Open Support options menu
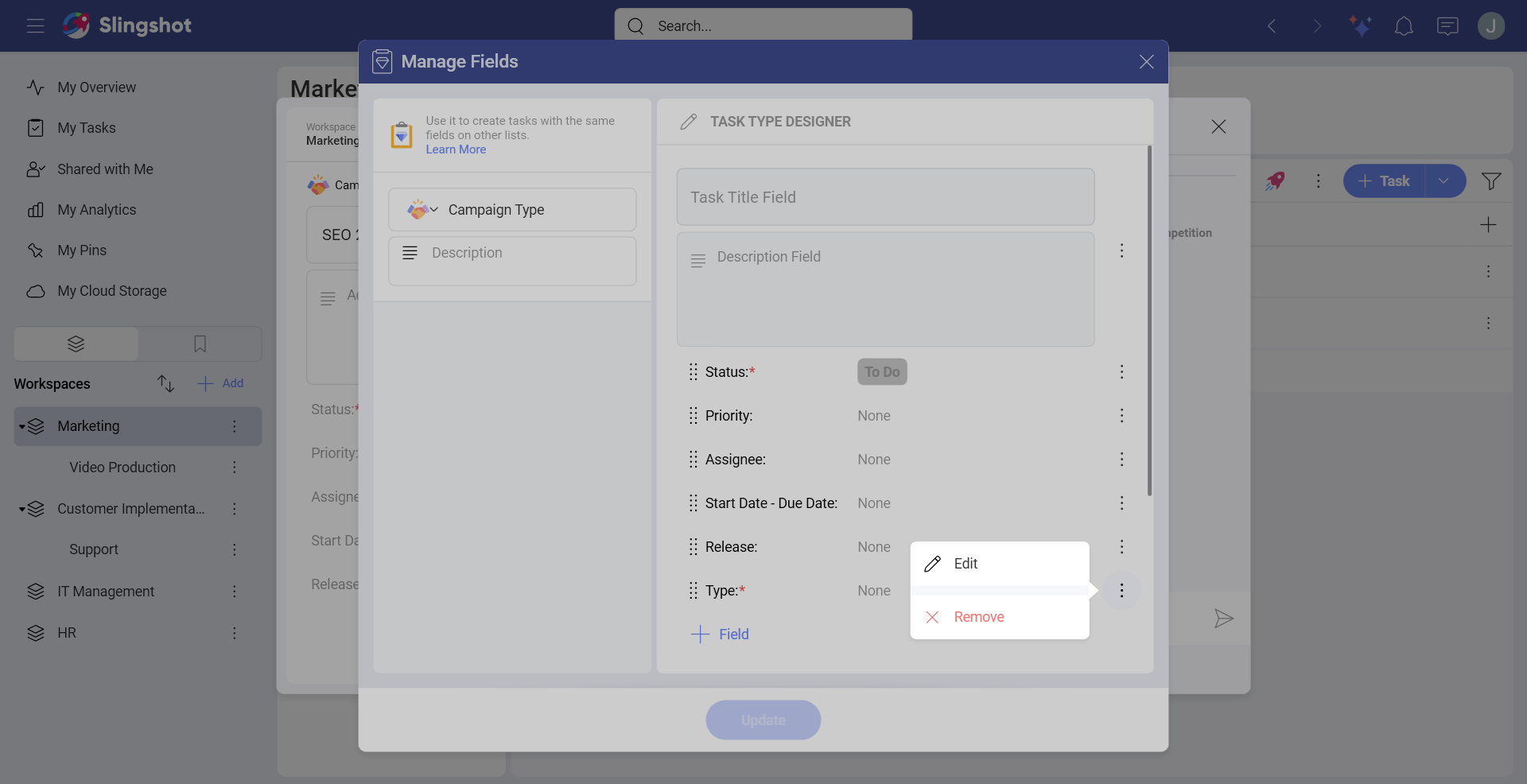The image size is (1527, 784). click(235, 549)
